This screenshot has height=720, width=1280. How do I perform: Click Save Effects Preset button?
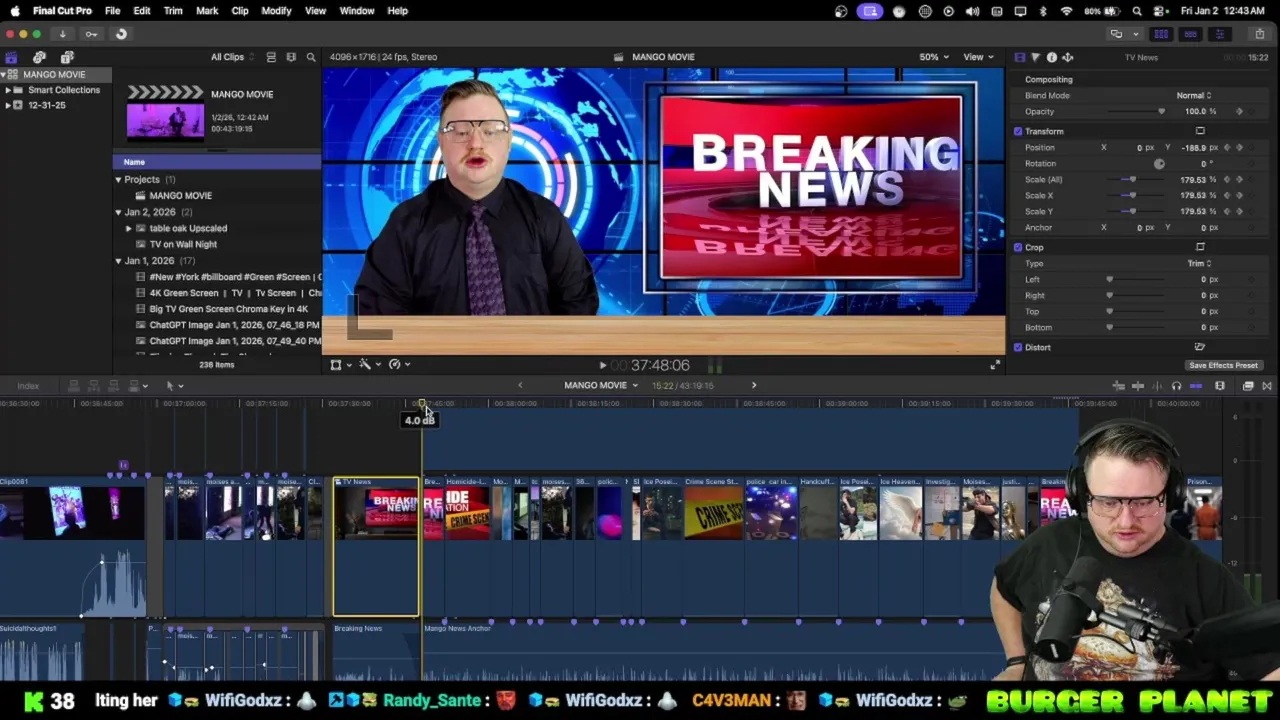click(x=1223, y=365)
